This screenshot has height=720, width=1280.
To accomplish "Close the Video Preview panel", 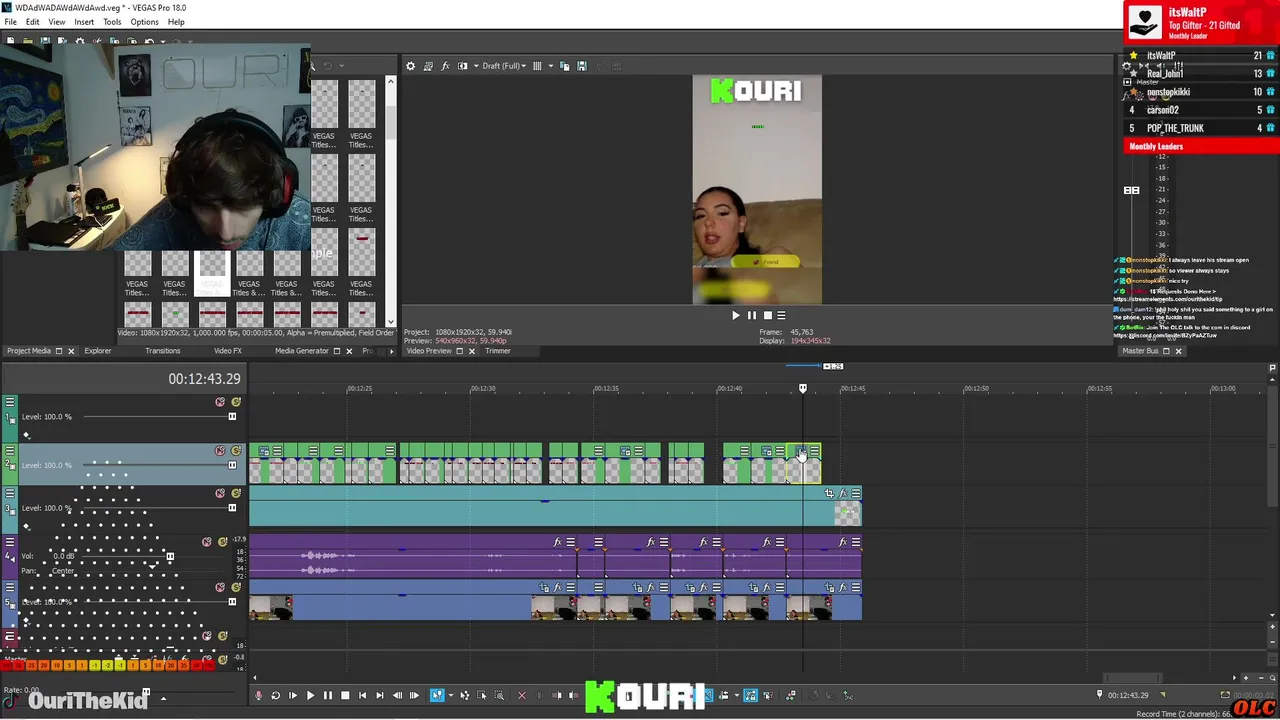I will 472,351.
